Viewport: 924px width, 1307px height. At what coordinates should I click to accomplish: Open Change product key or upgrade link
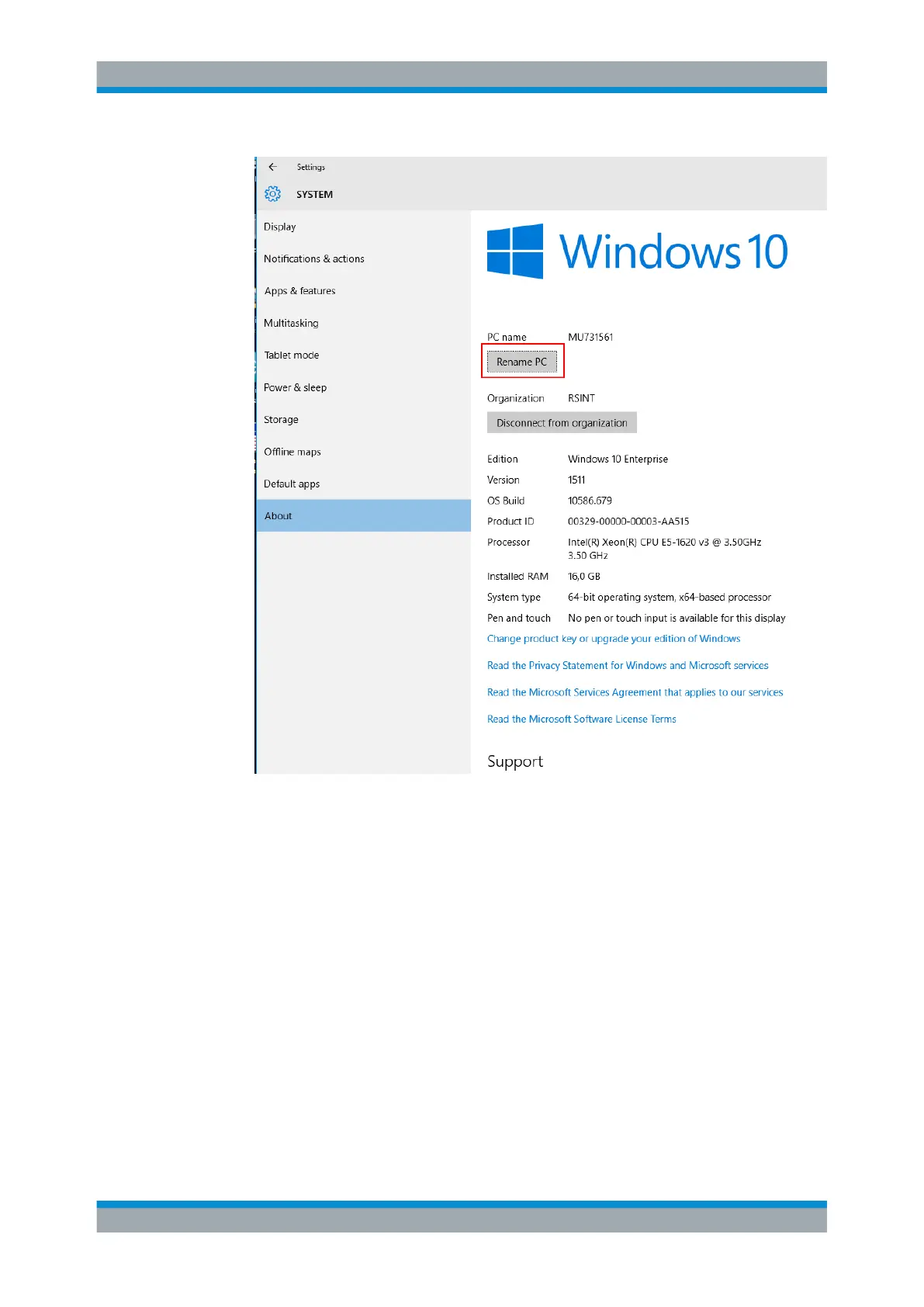[x=614, y=639]
